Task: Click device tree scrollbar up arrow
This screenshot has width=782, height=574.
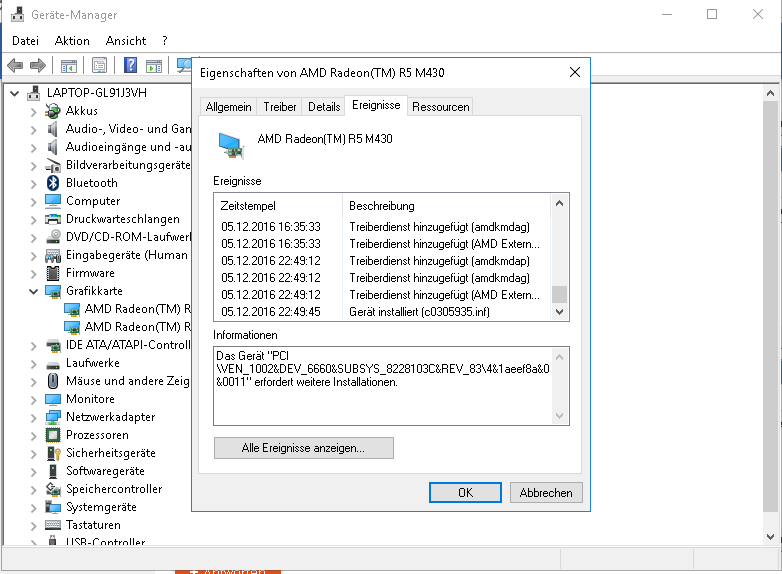Action: pyautogui.click(x=771, y=93)
